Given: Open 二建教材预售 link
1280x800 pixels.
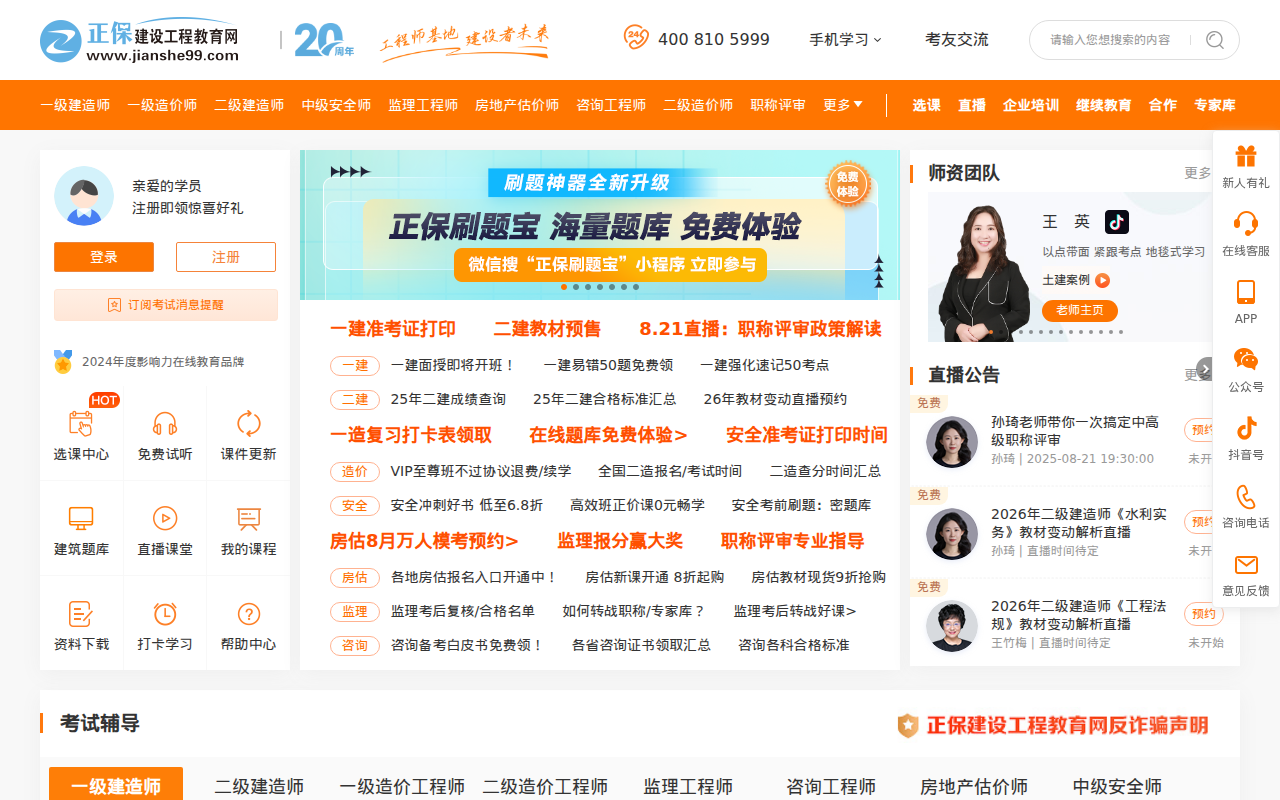Looking at the screenshot, I should click(547, 329).
